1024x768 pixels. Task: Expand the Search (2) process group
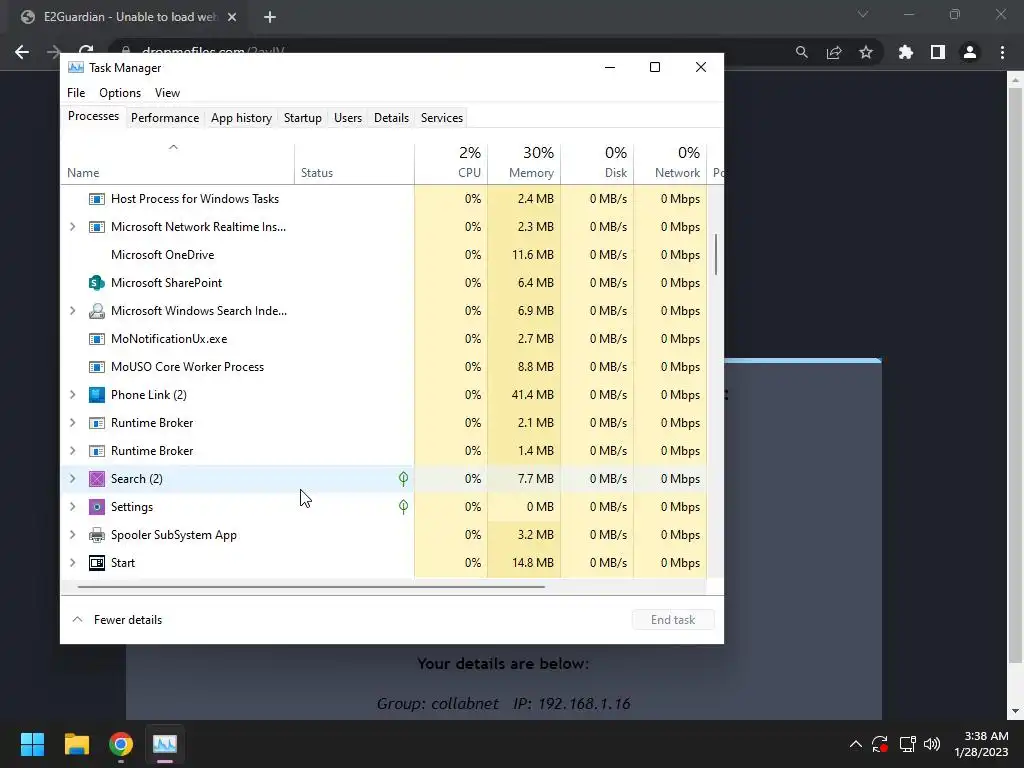point(72,479)
